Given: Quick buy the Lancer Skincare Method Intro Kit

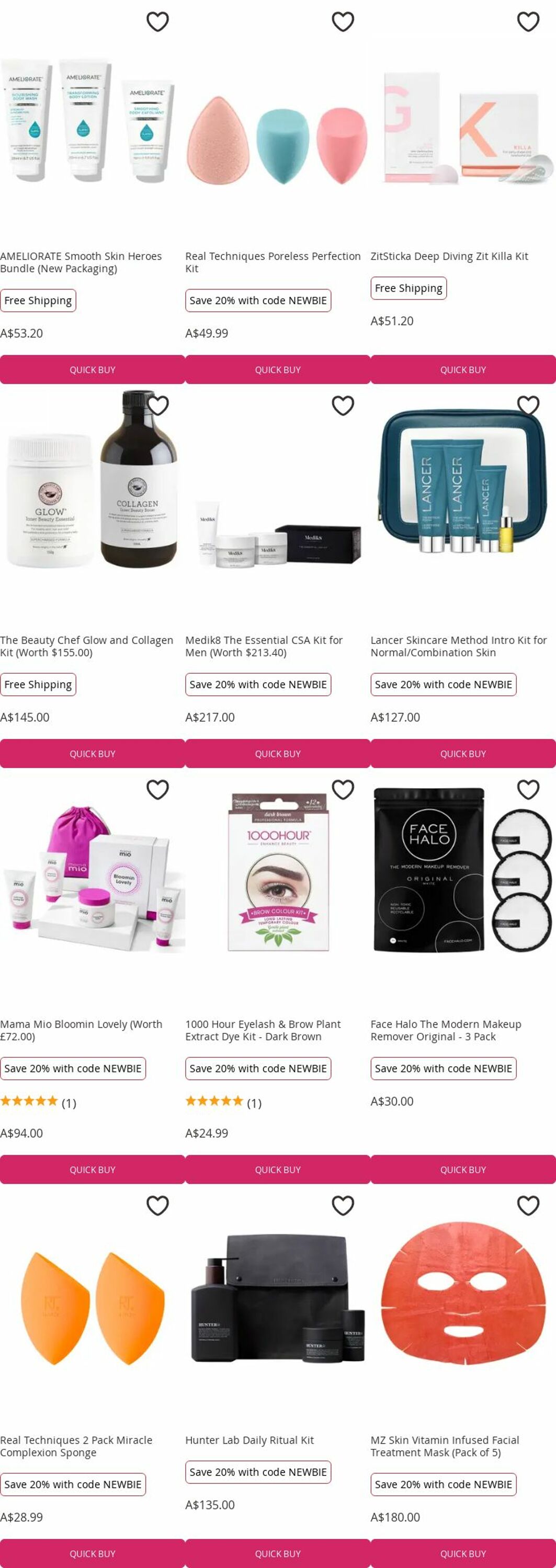Looking at the screenshot, I should click(x=463, y=754).
